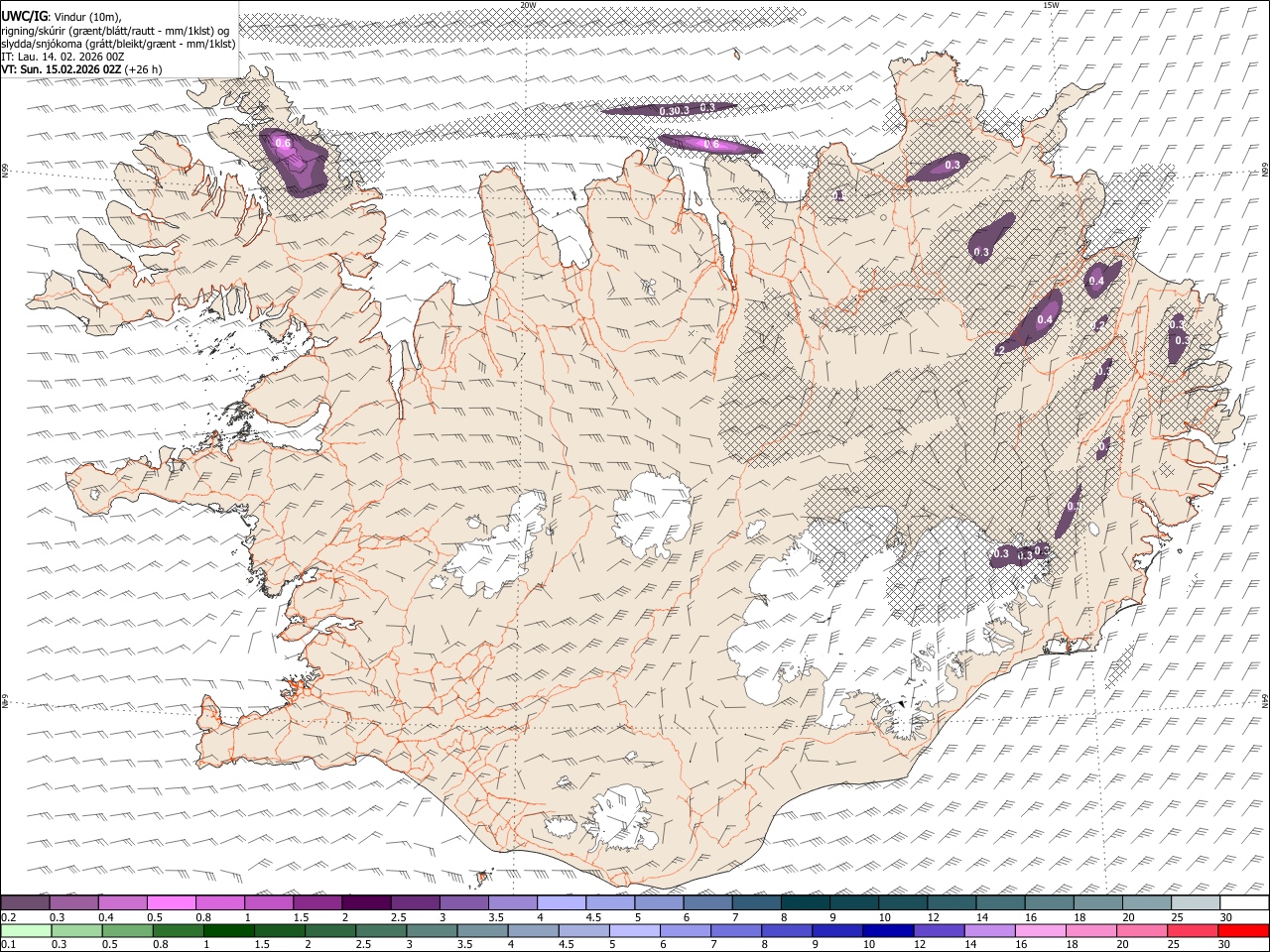The height and width of the screenshot is (952, 1270).
Task: Select the 0.8–1 magenta snow swatch
Action: pyautogui.click(x=220, y=903)
